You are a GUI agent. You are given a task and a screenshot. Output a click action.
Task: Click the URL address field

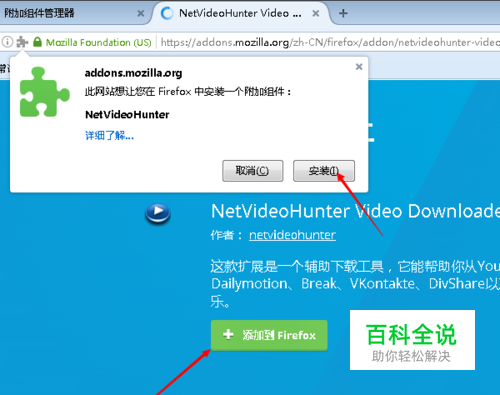point(329,42)
